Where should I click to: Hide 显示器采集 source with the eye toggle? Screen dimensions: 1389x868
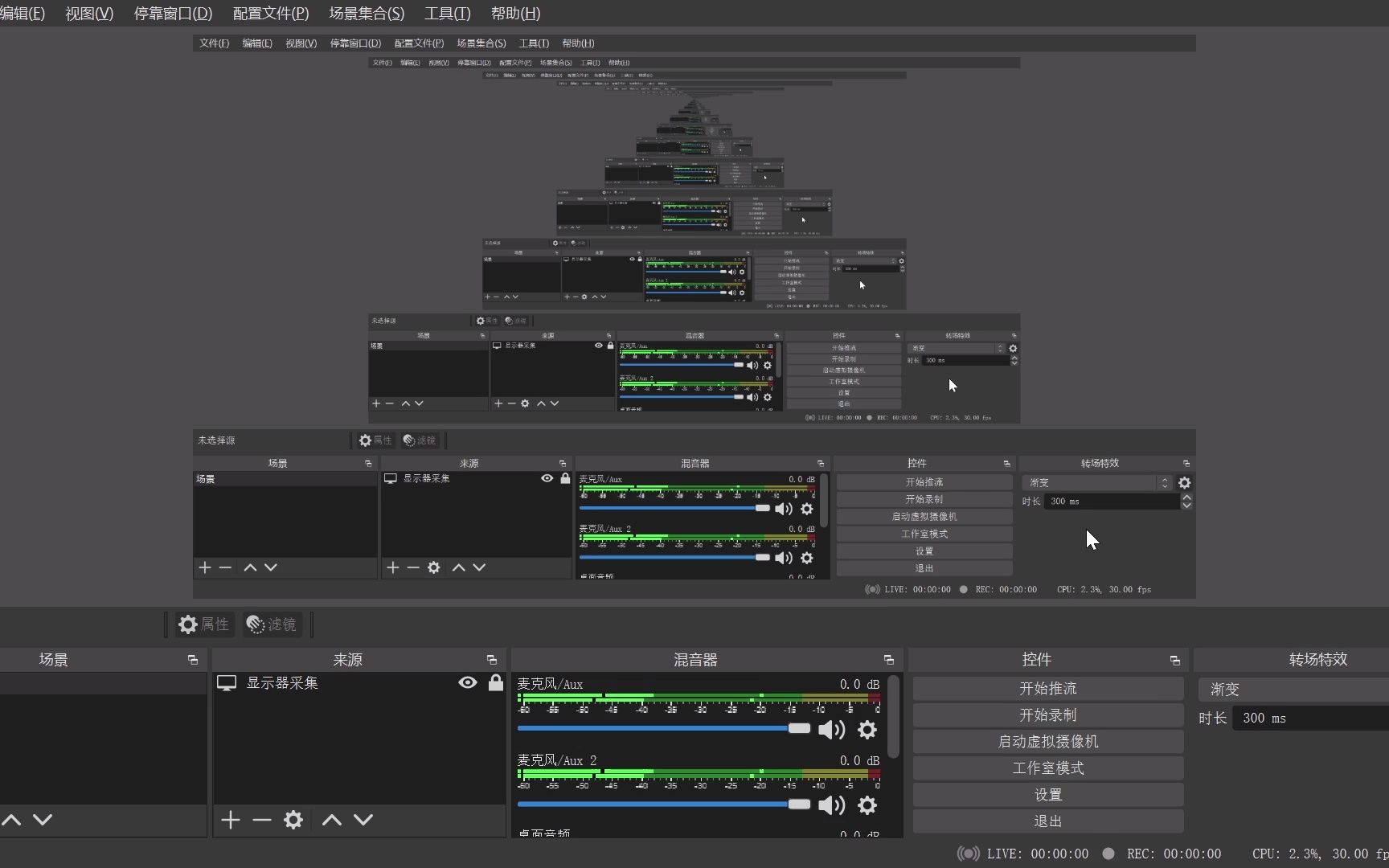(x=467, y=682)
